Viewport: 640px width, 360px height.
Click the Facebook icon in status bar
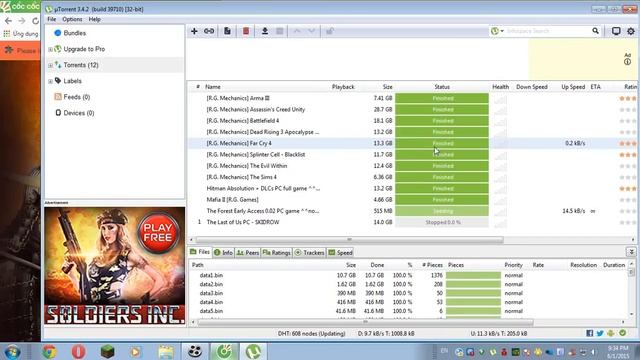(x=589, y=333)
